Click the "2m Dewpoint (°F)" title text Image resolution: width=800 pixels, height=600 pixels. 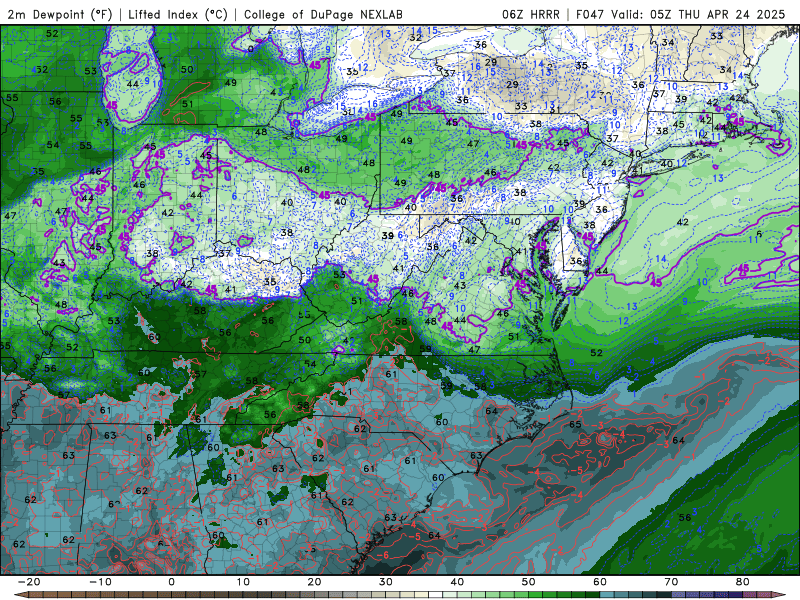pyautogui.click(x=60, y=14)
